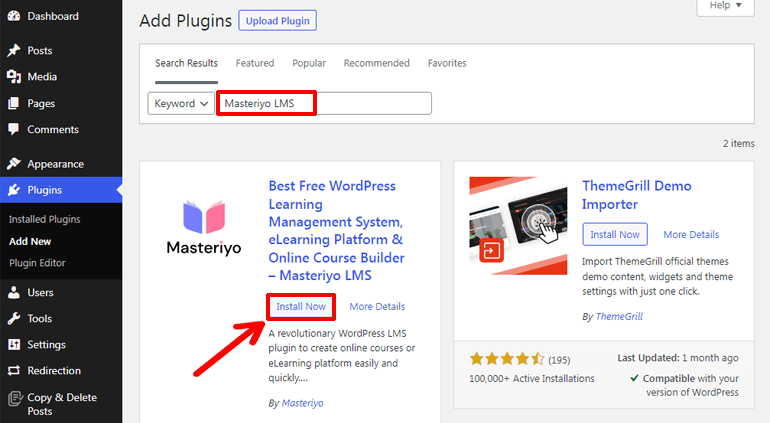The height and width of the screenshot is (423, 770).
Task: Click the Plugins plug icon
Action: [14, 190]
